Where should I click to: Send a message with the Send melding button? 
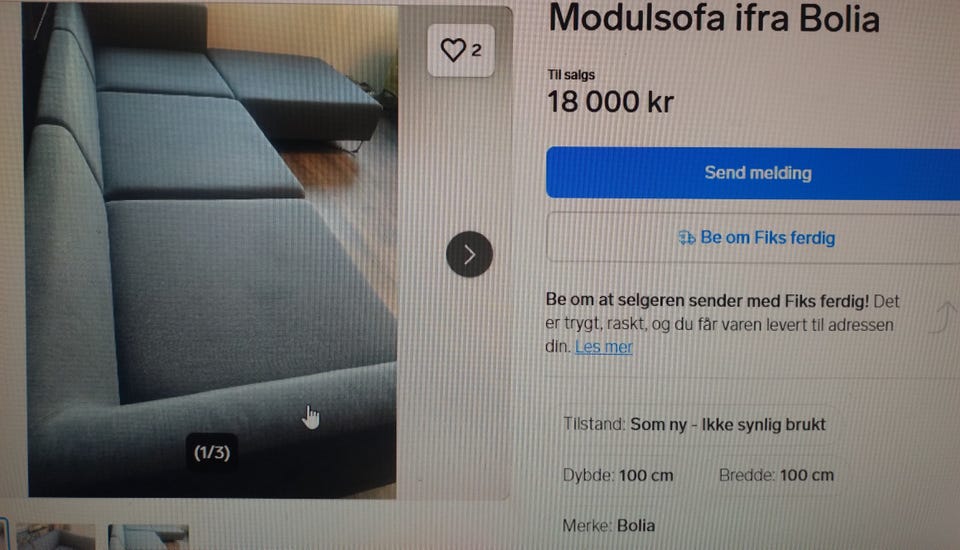click(x=753, y=173)
